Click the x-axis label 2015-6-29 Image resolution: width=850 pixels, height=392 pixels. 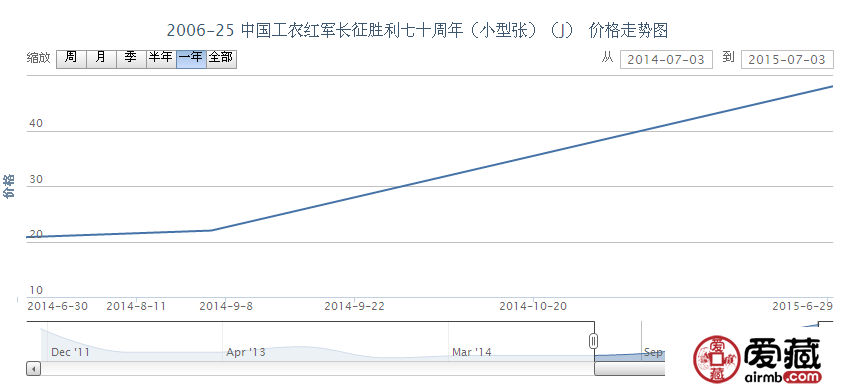click(802, 306)
